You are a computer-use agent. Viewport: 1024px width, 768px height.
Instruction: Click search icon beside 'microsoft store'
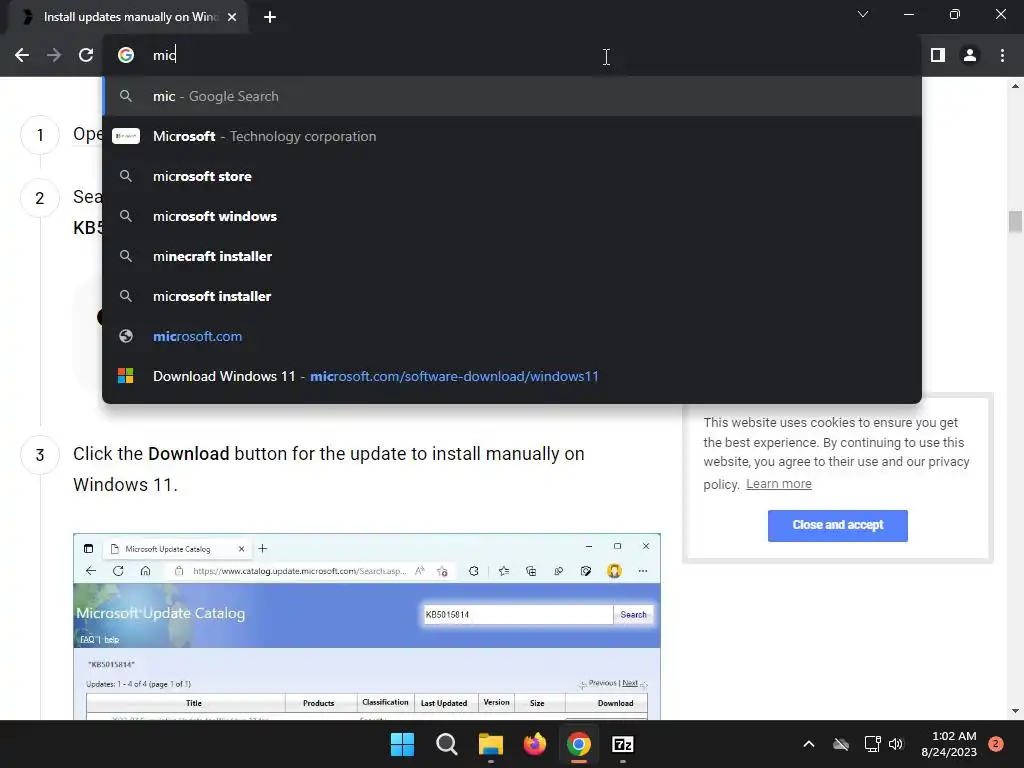[x=126, y=176]
